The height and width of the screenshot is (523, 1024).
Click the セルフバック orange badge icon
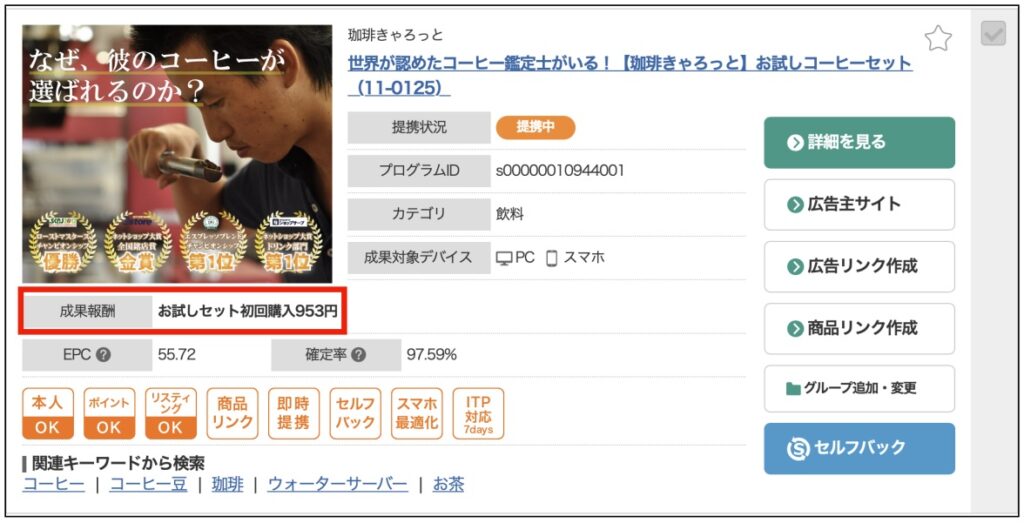[x=355, y=414]
